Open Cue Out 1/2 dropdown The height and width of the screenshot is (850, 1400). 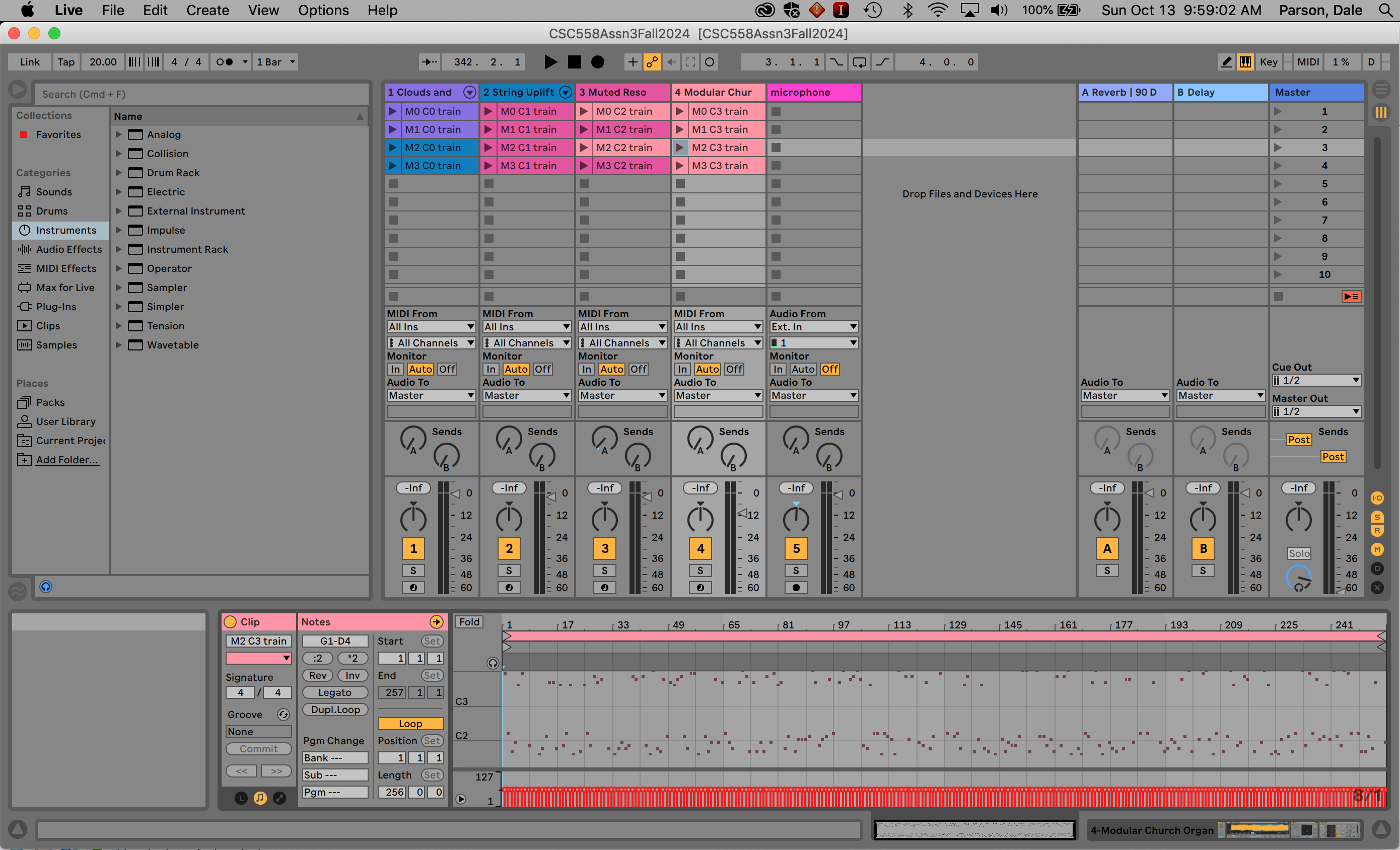point(1316,381)
